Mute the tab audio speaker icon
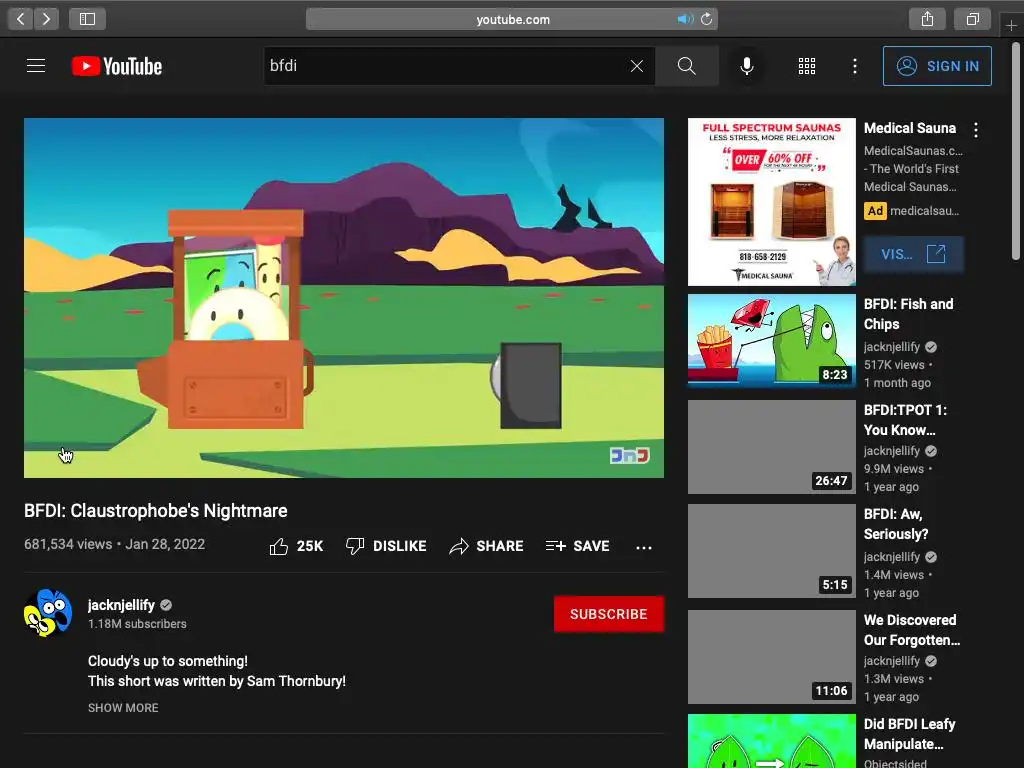The image size is (1024, 768). click(x=685, y=19)
